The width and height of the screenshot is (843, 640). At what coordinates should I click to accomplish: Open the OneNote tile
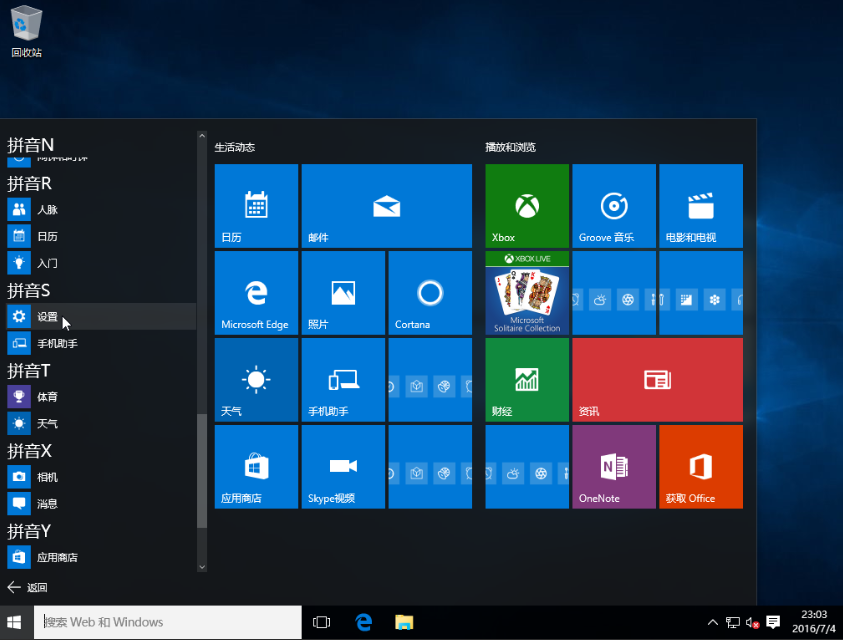613,466
